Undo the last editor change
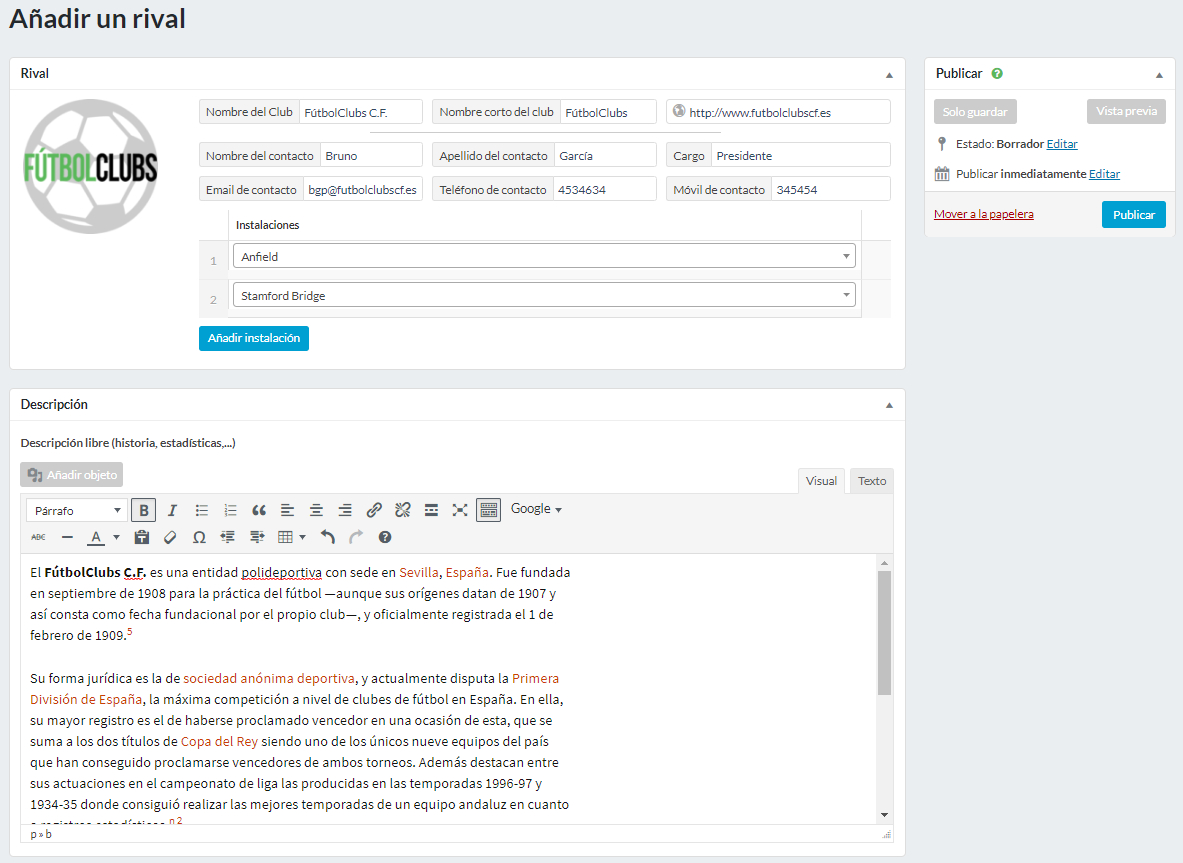Image resolution: width=1183 pixels, height=863 pixels. coord(328,537)
